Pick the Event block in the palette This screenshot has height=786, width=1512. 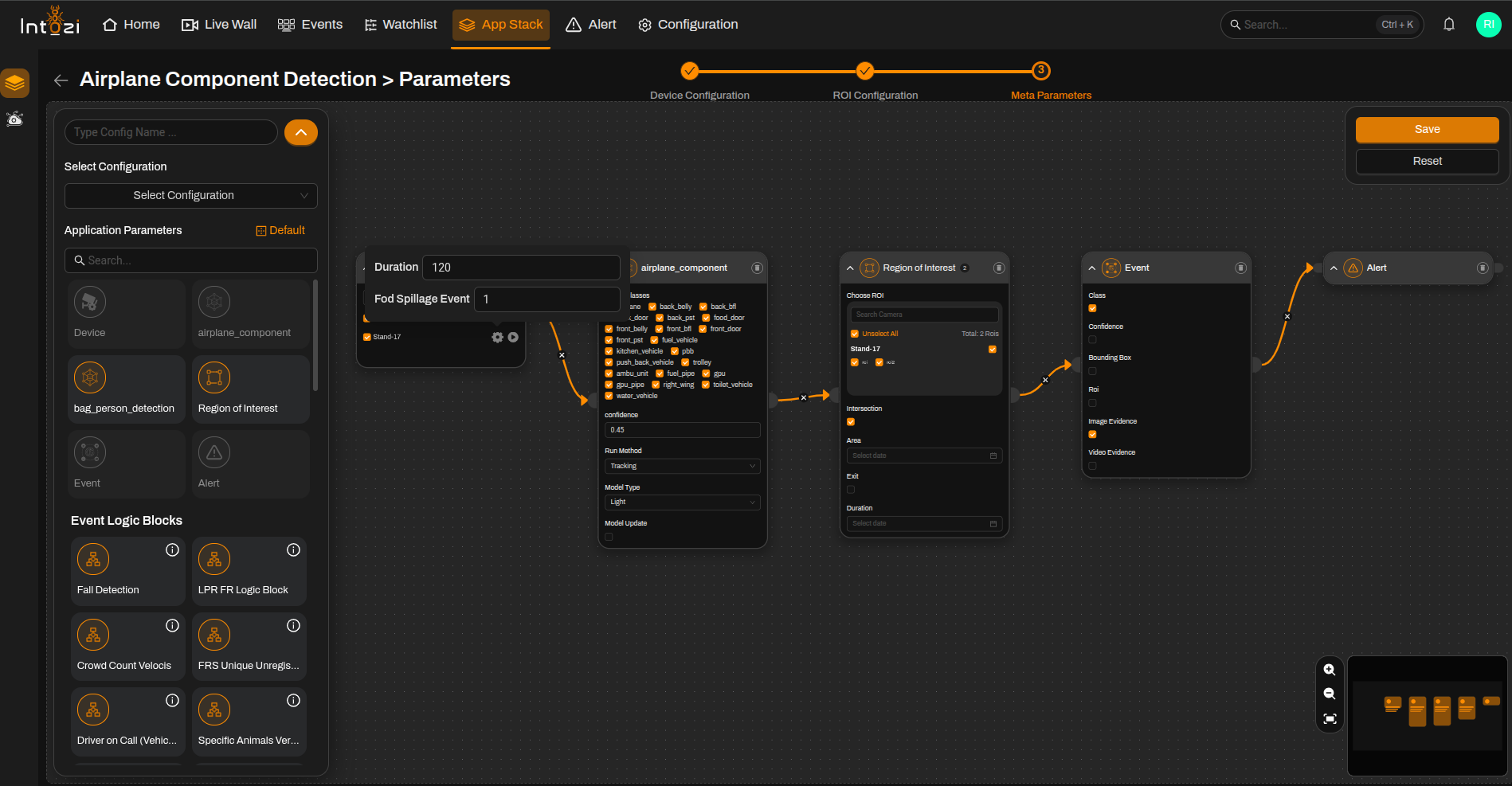pyautogui.click(x=127, y=464)
